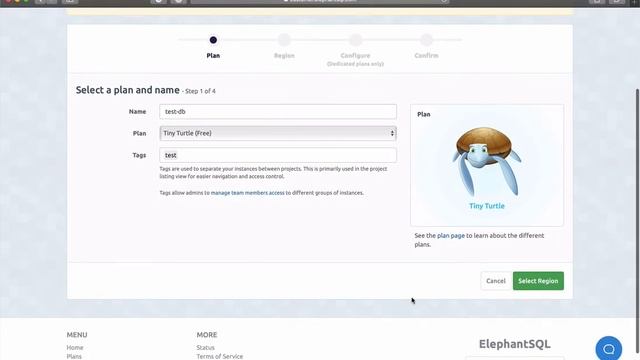640x360 pixels.
Task: Click the Region step circle indicator
Action: tap(284, 40)
